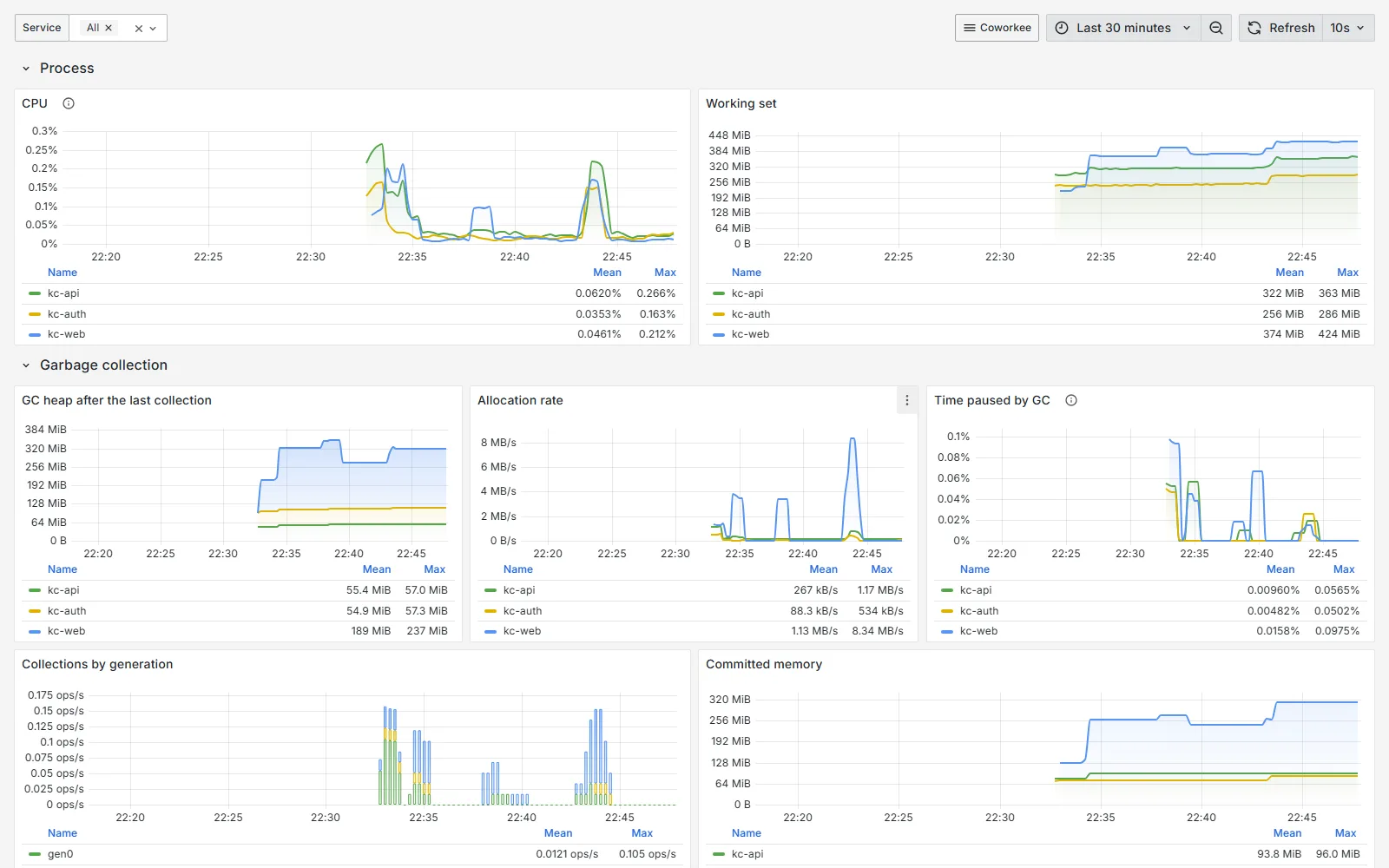The image size is (1389, 868).
Task: Click kc-api color swatch in Working set legend
Action: [719, 293]
